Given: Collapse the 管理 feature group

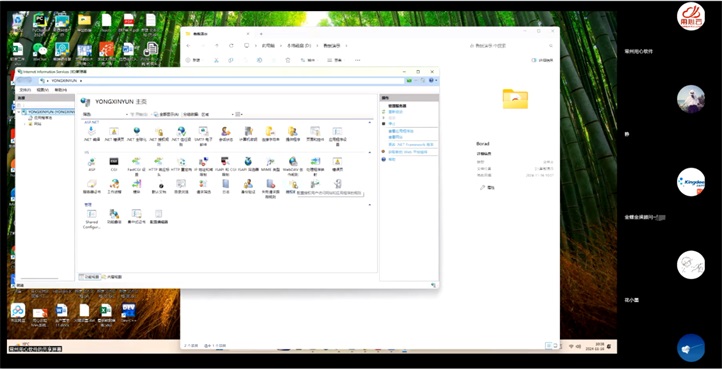Looking at the screenshot, I should click(x=370, y=205).
